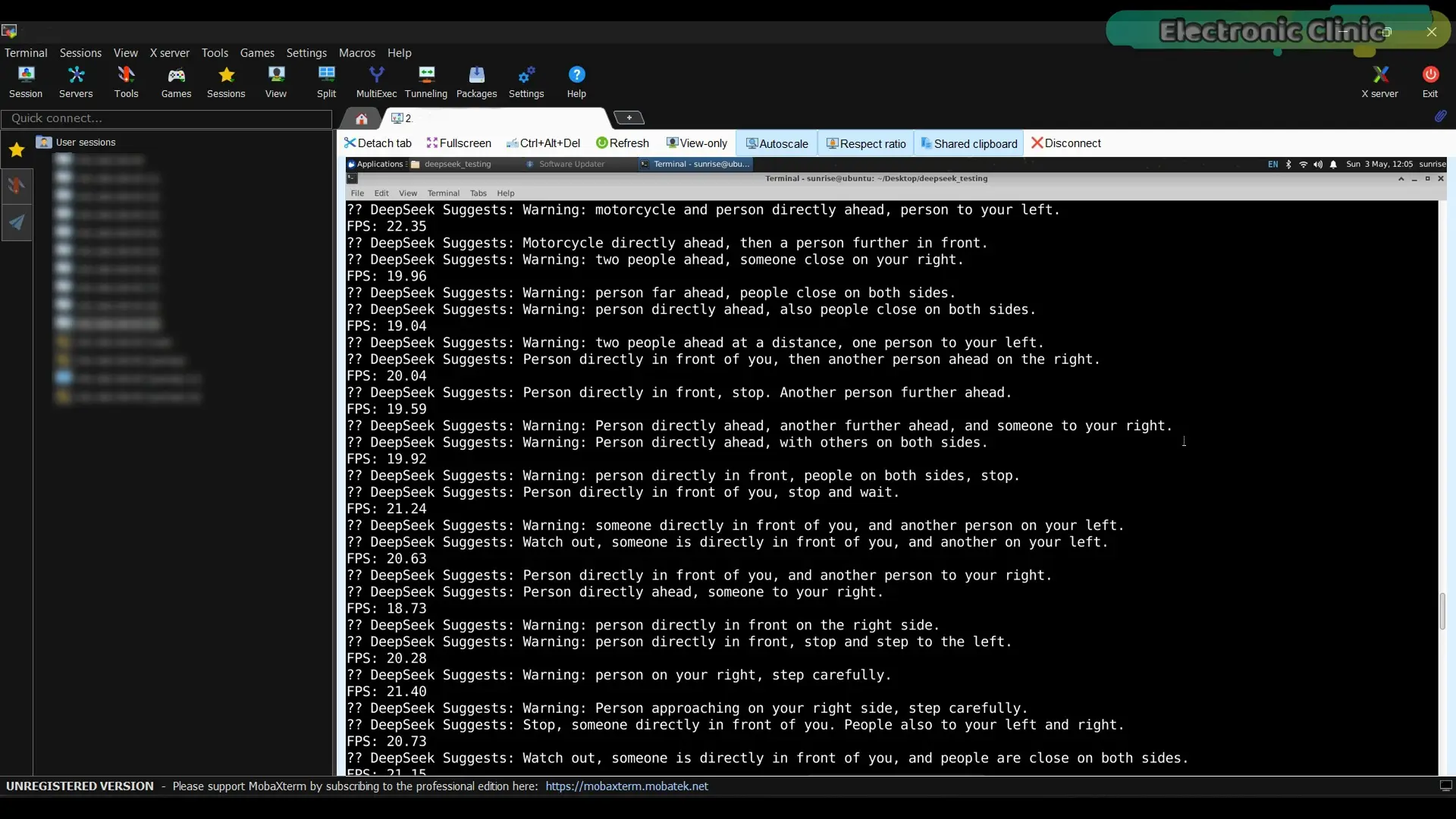Click the EN keyboard layout indicator
The width and height of the screenshot is (1456, 819).
tap(1272, 165)
